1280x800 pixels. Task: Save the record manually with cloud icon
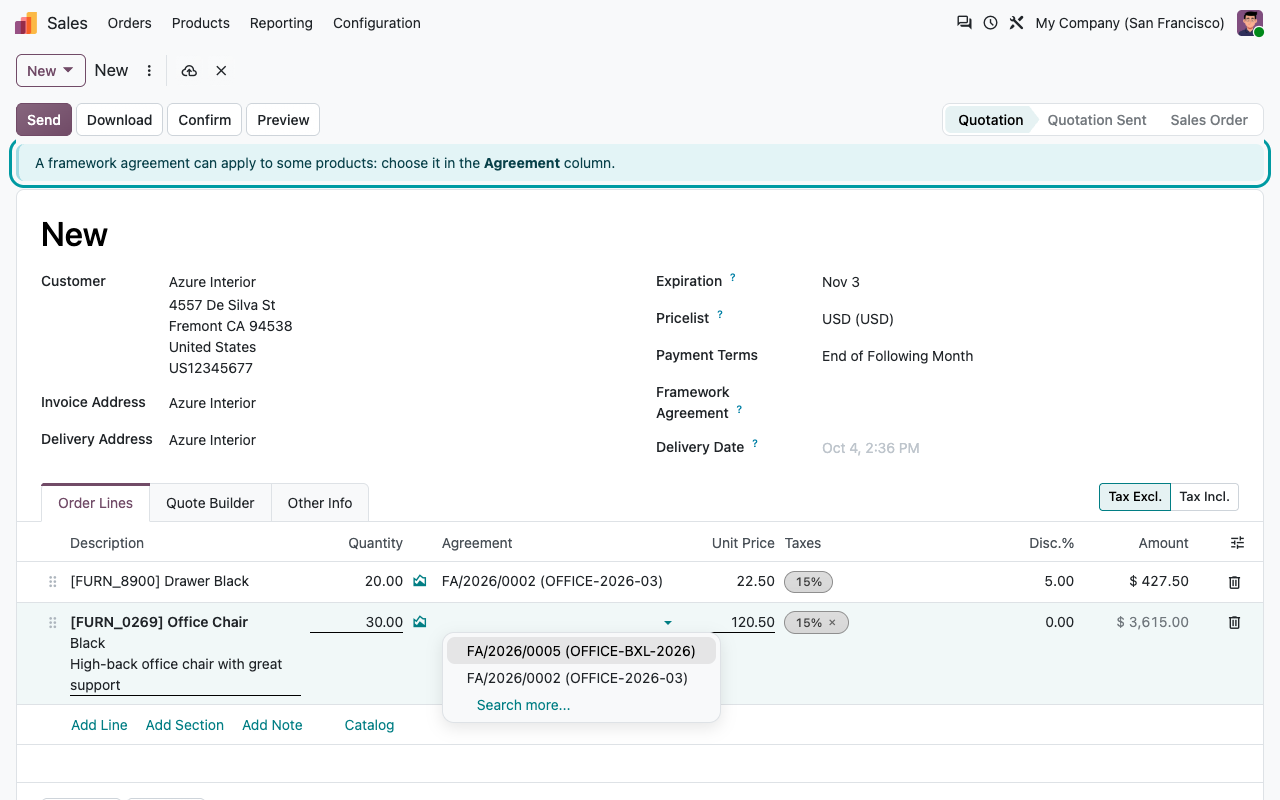pyautogui.click(x=189, y=71)
